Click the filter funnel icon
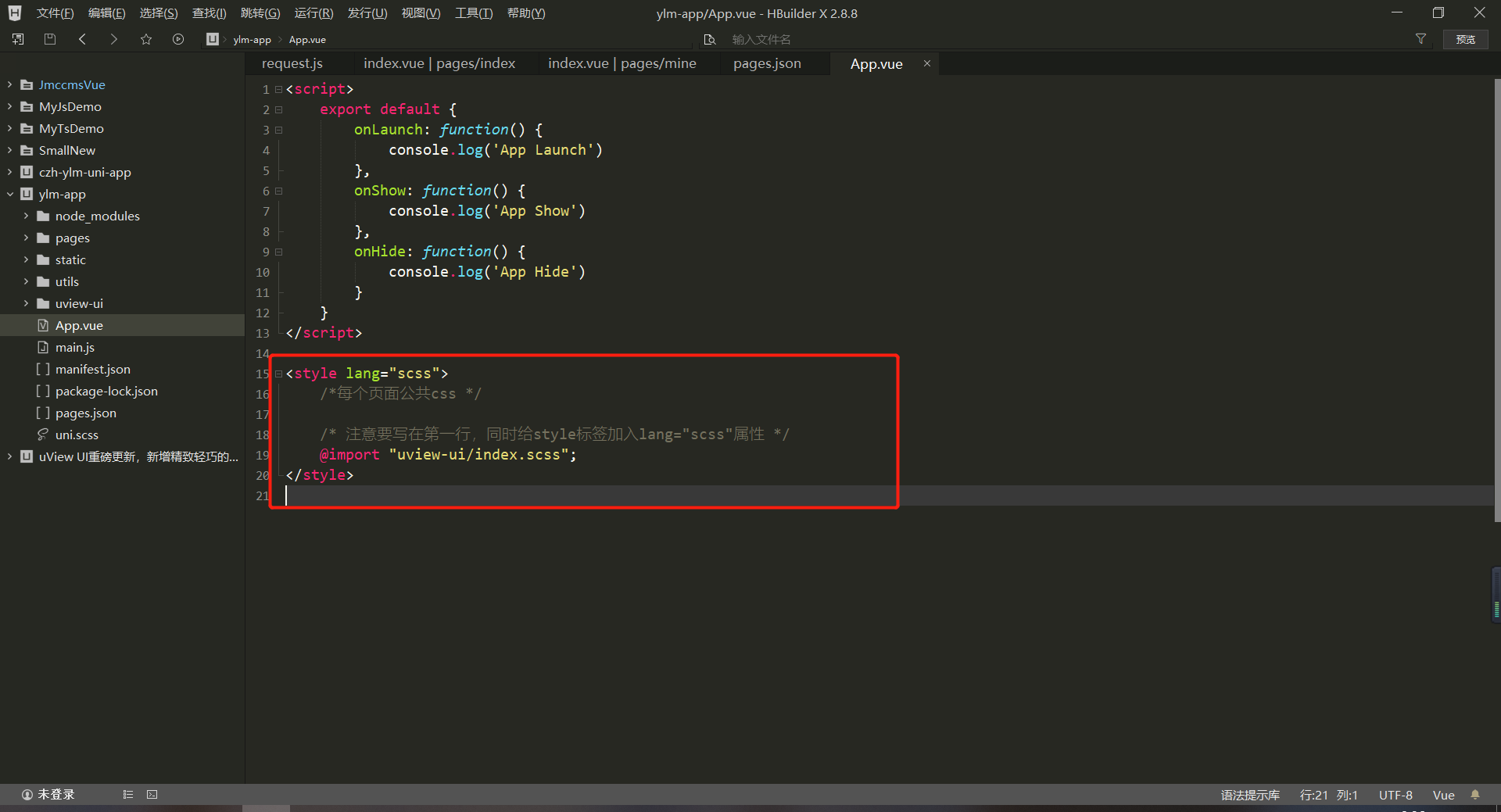This screenshot has width=1501, height=812. (x=1421, y=39)
